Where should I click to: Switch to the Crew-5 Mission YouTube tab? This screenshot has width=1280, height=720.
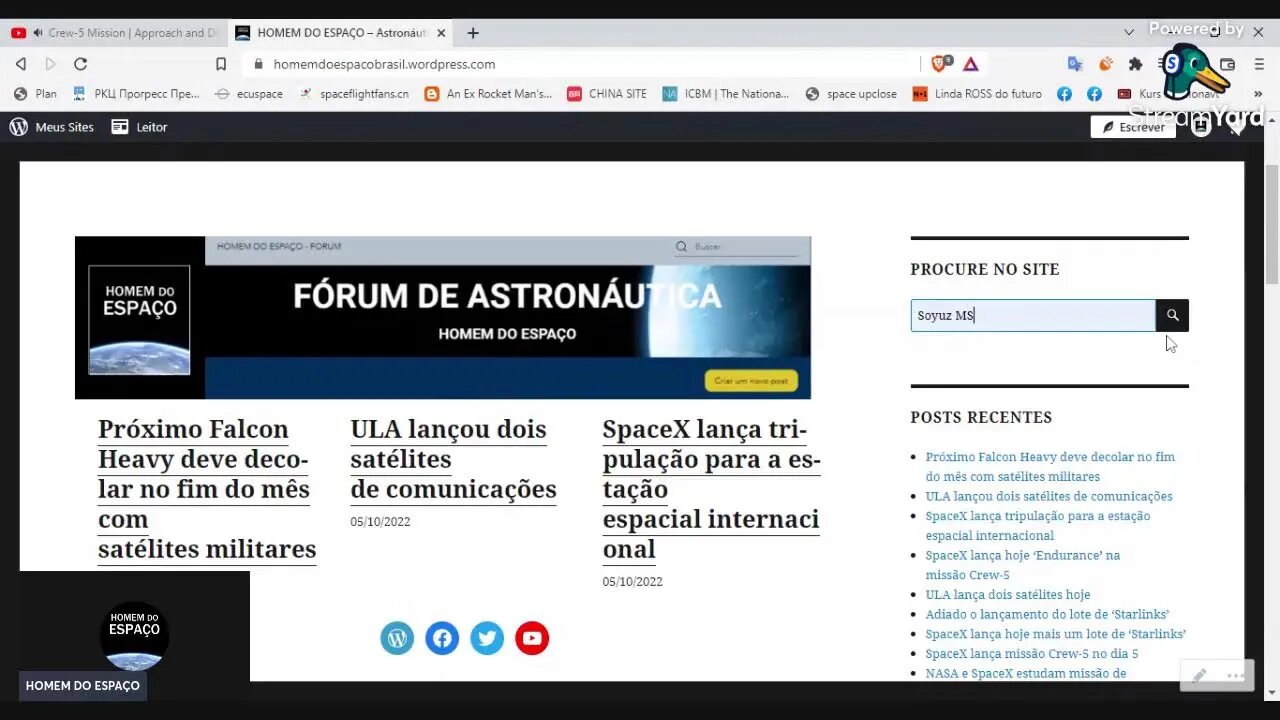coord(114,33)
